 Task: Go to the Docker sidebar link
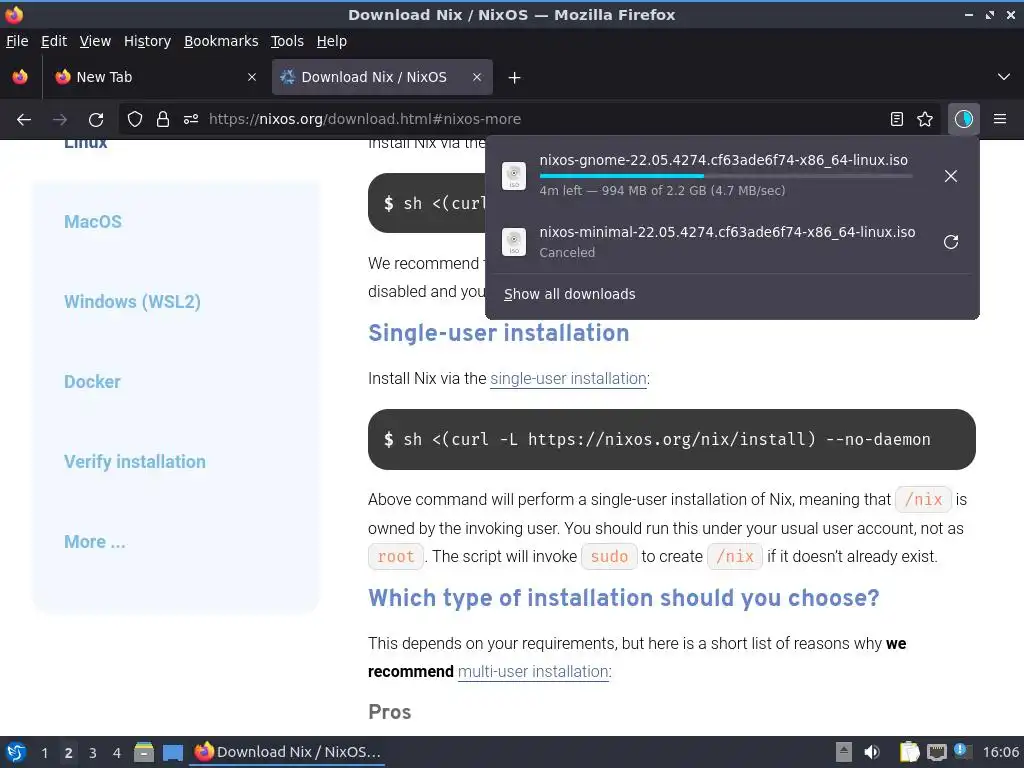tap(92, 381)
